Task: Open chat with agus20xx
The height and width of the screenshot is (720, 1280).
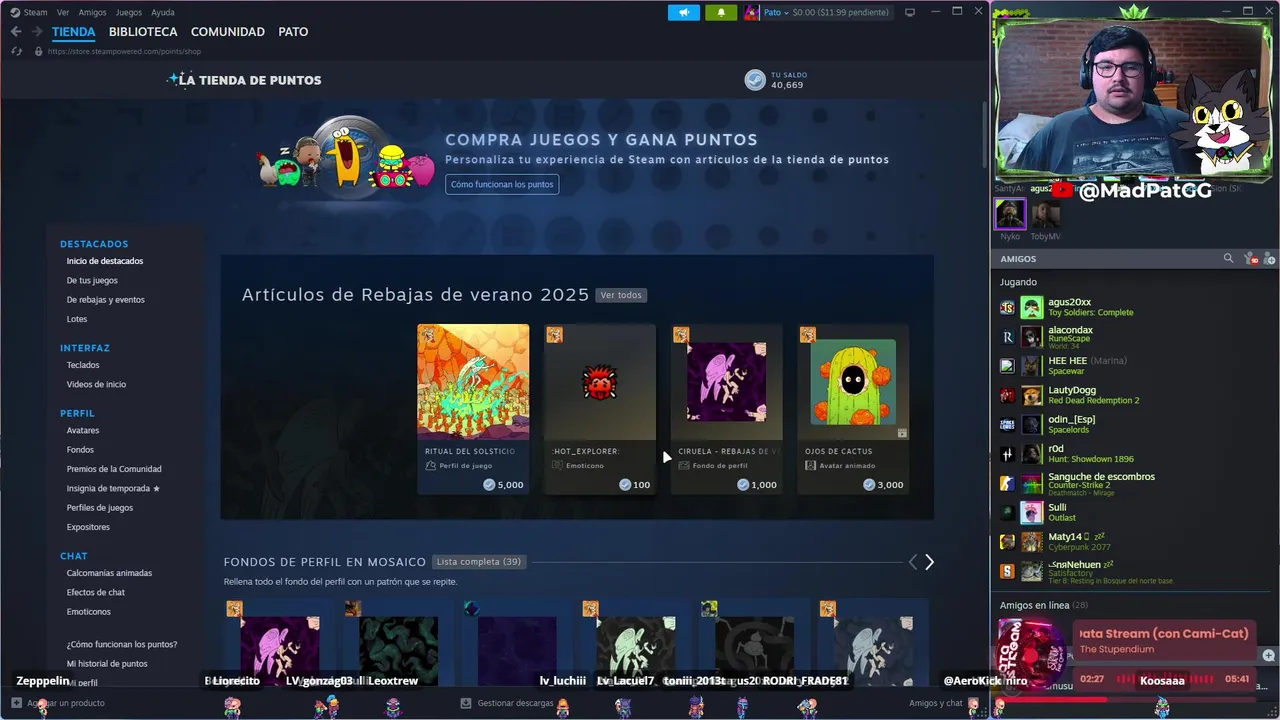Action: [1135, 307]
